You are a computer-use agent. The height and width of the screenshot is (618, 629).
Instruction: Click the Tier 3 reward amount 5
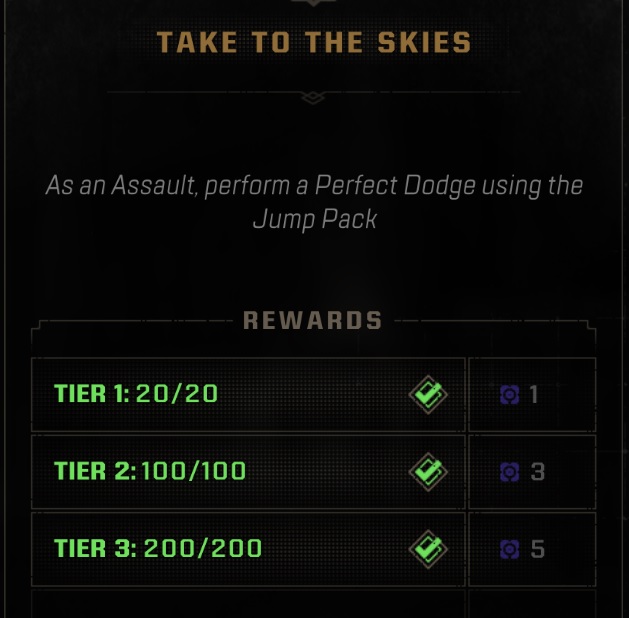coord(538,549)
